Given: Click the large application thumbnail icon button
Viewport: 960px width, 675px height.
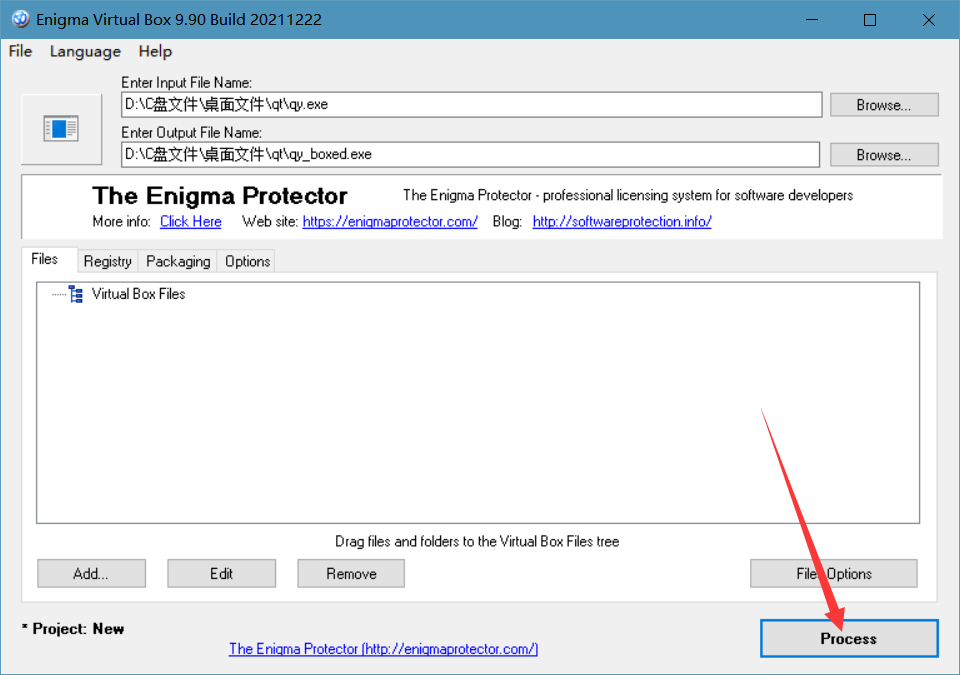Looking at the screenshot, I should 61,129.
